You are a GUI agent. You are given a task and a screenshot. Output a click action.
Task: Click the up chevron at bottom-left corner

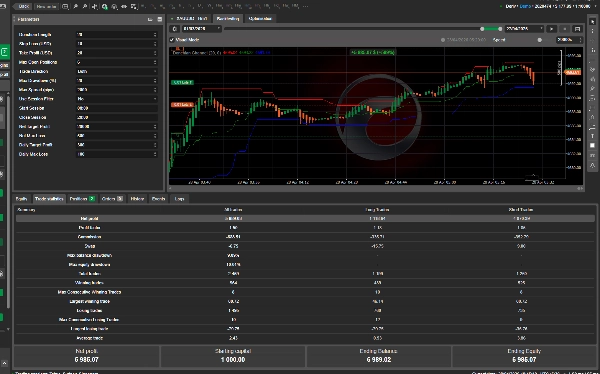point(5,363)
